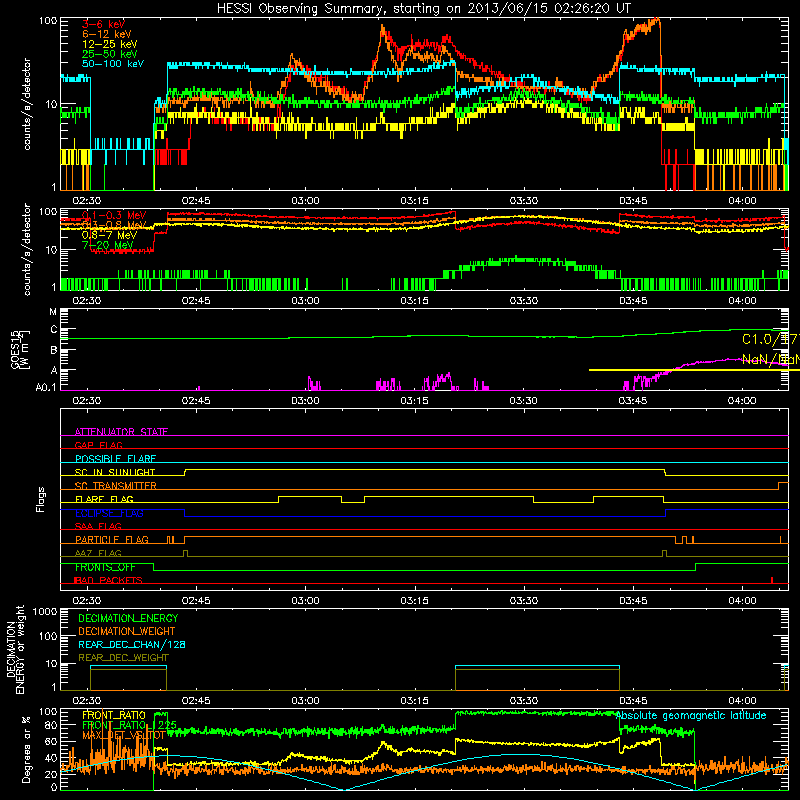800x800 pixels.
Task: Click the 'Degrees or %' axis title
Action: (26, 749)
